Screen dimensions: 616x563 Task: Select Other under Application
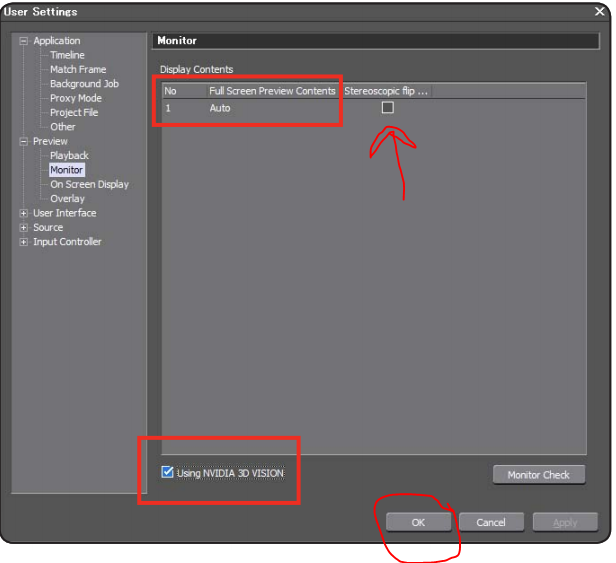point(63,127)
